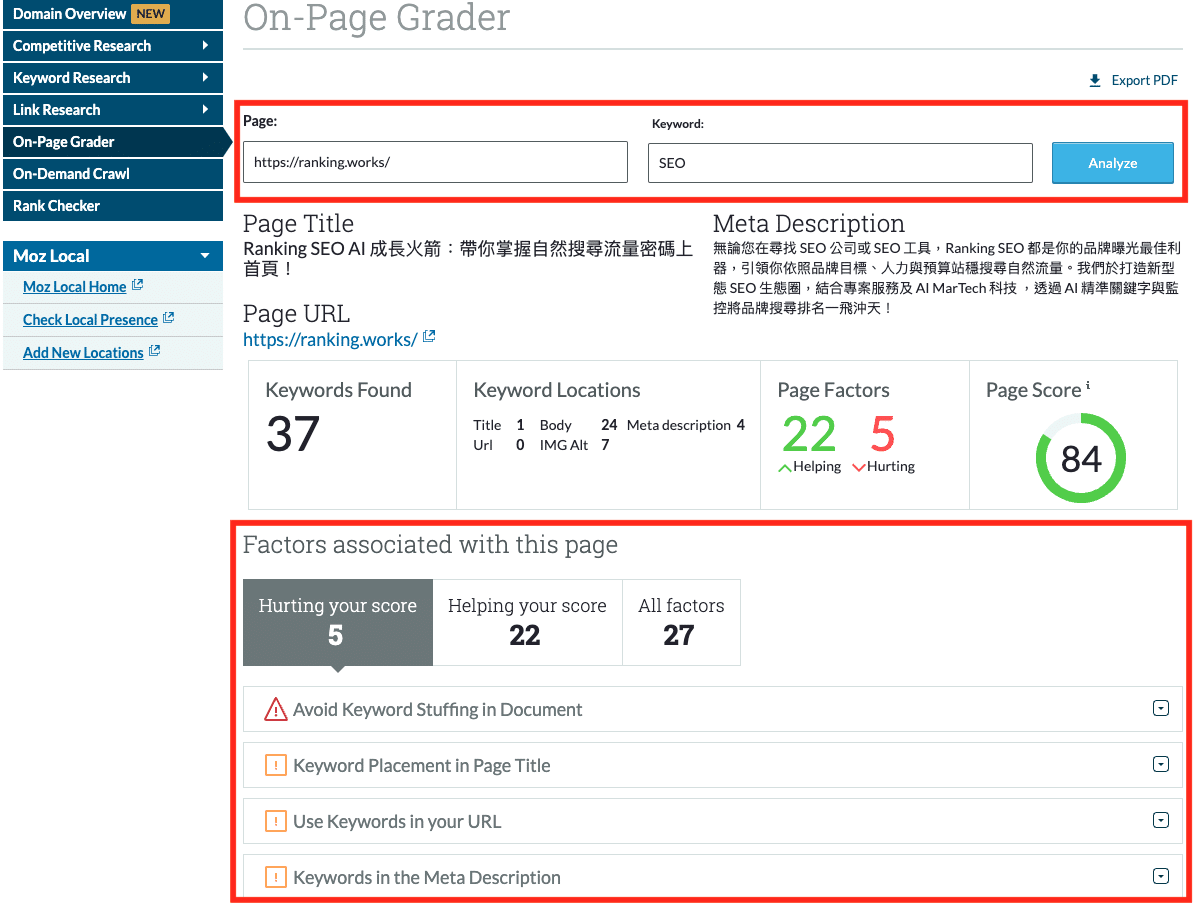Viewport: 1197px width, 905px height.
Task: Collapse the Moz Local sidebar section
Action: point(205,256)
